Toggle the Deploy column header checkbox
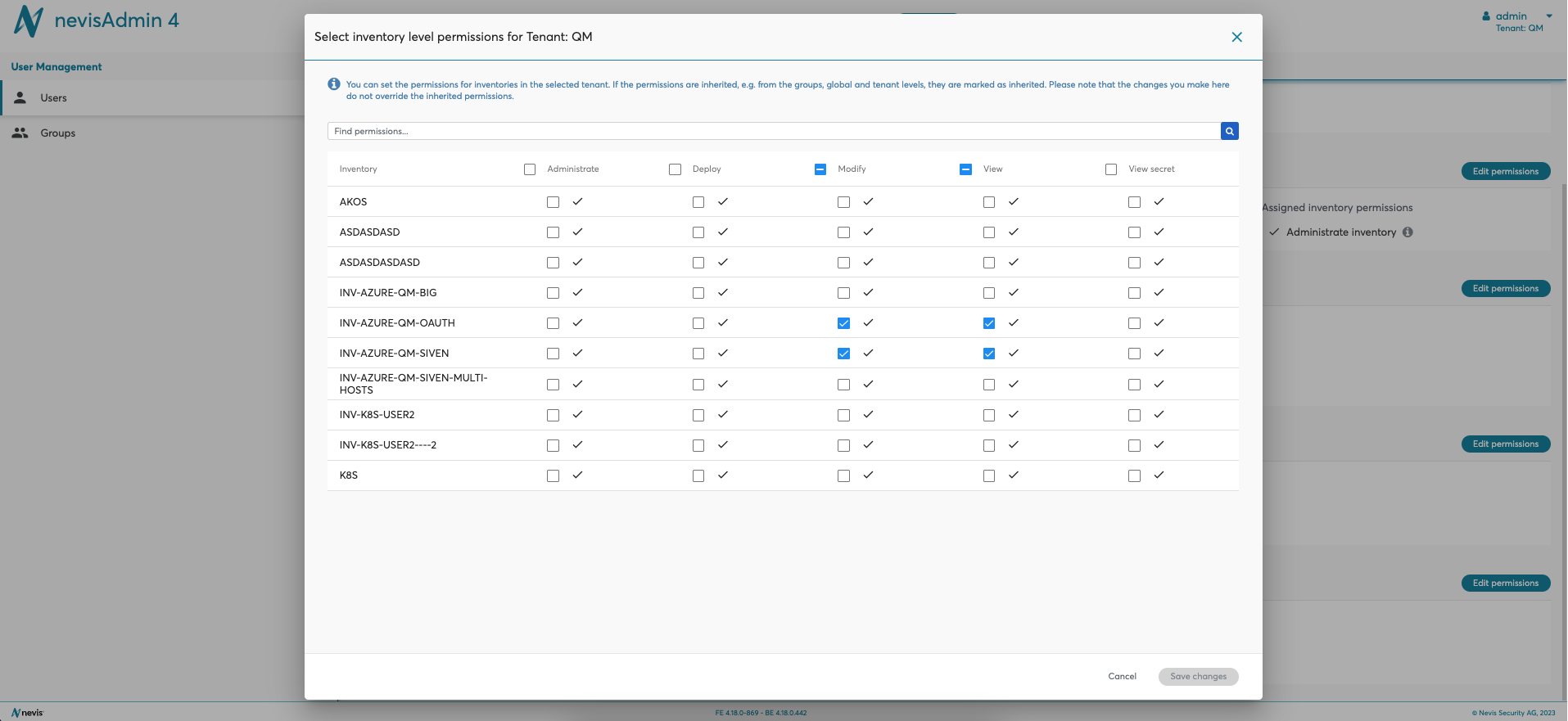Screen dimensions: 1568x721 tap(675, 169)
